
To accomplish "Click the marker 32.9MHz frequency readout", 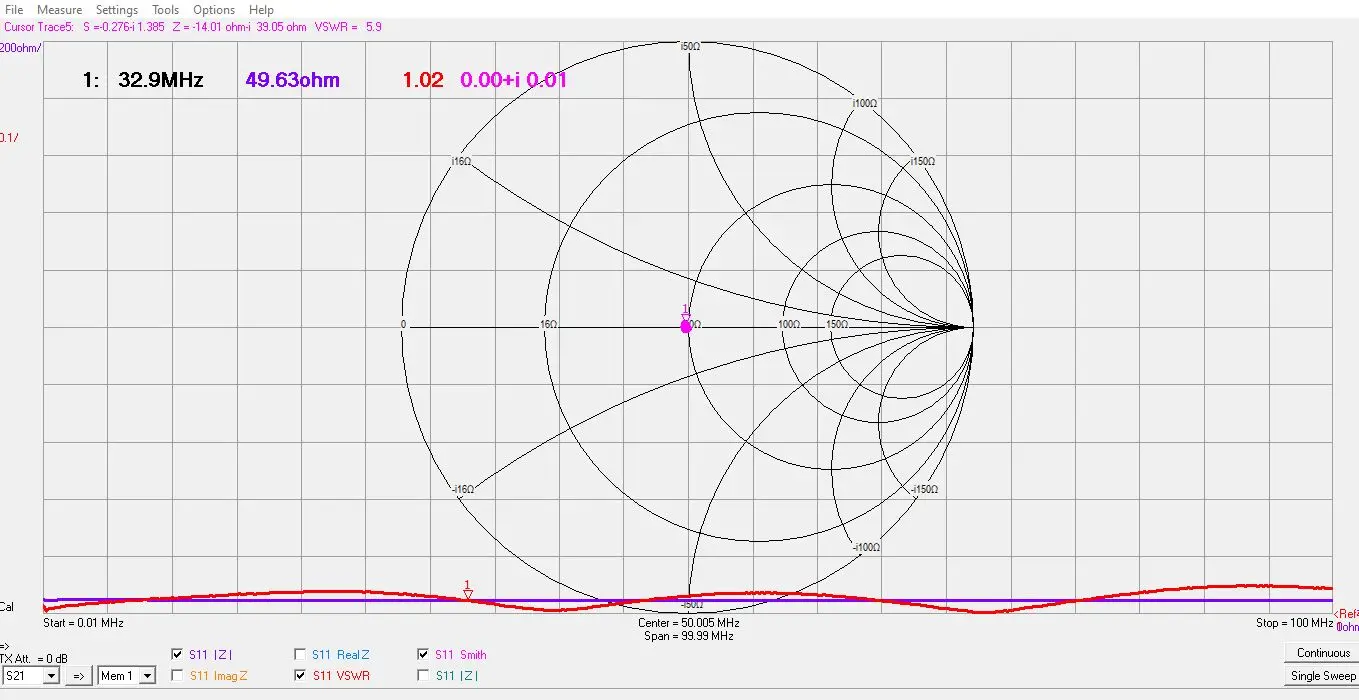I will point(160,80).
